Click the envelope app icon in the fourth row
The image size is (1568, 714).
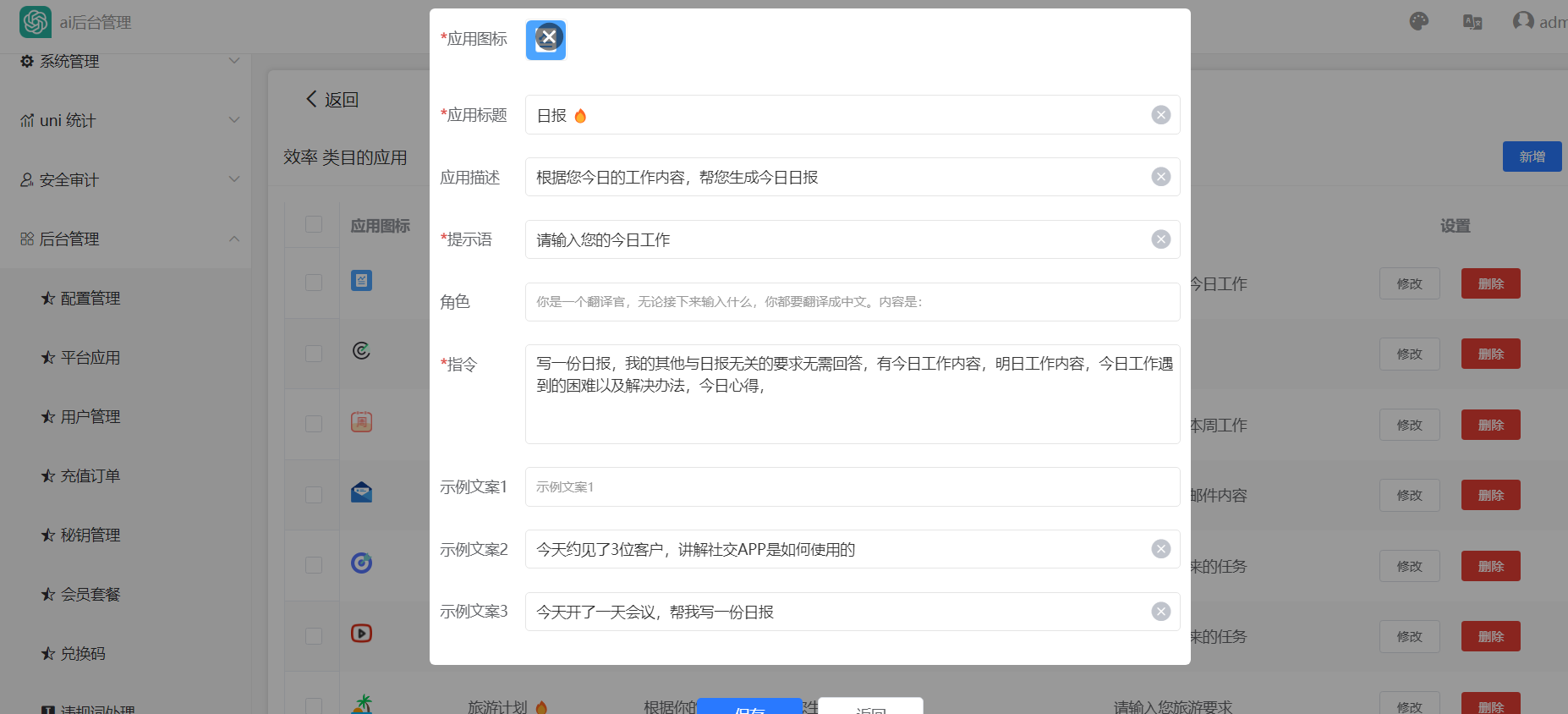[361, 492]
